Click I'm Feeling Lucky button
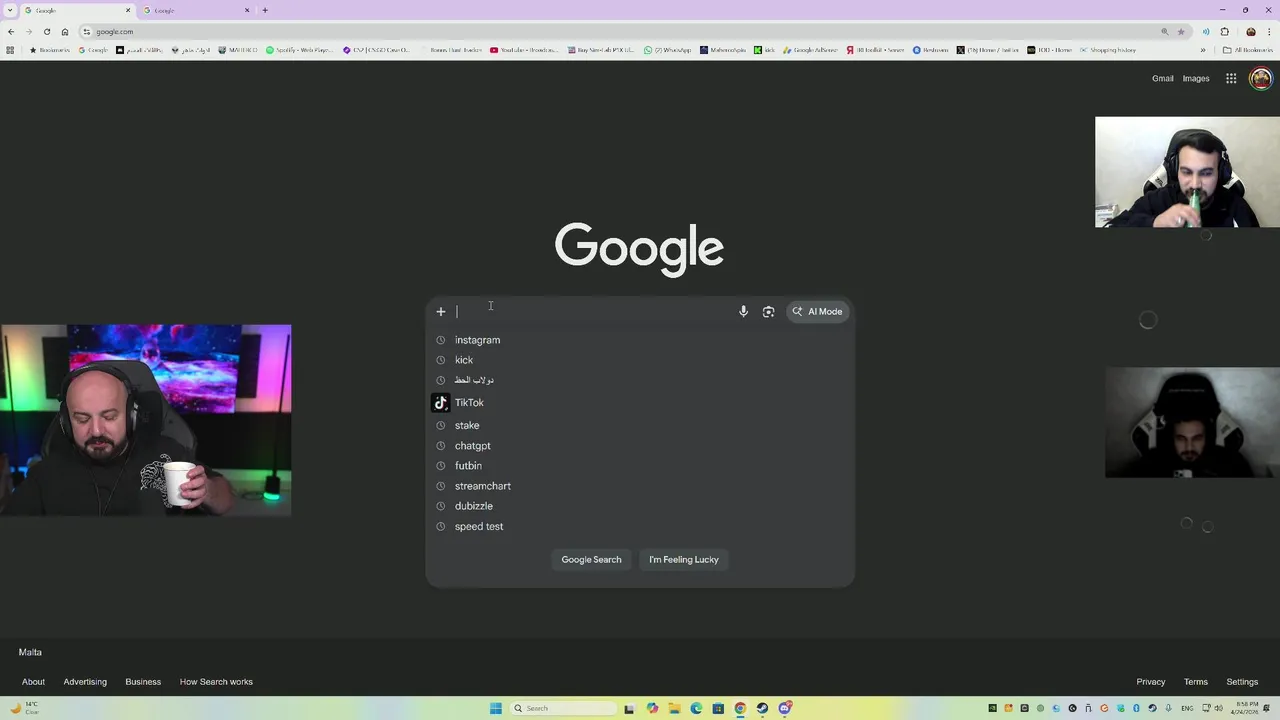Viewport: 1280px width, 720px height. [x=684, y=560]
